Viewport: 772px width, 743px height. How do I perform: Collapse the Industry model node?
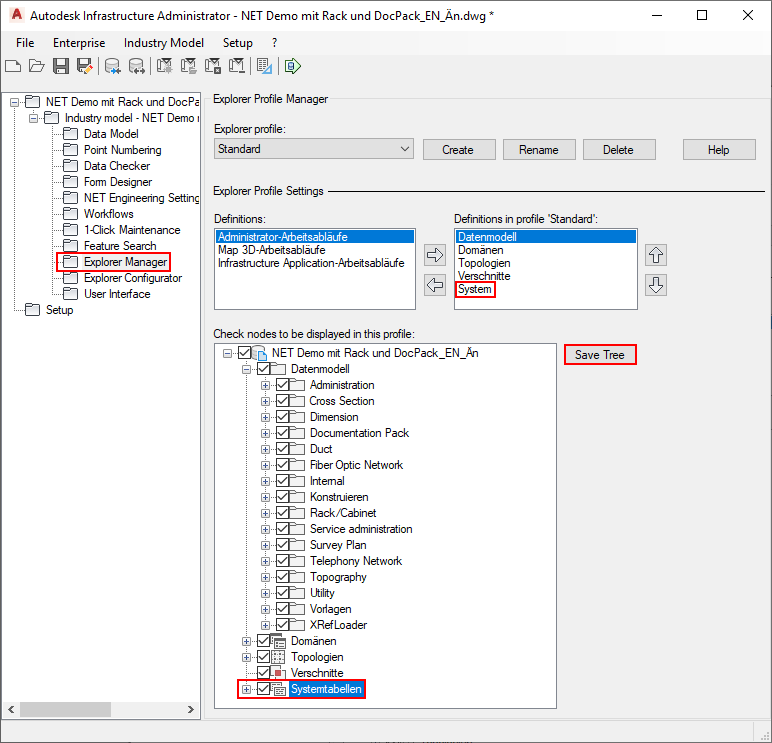(33, 118)
